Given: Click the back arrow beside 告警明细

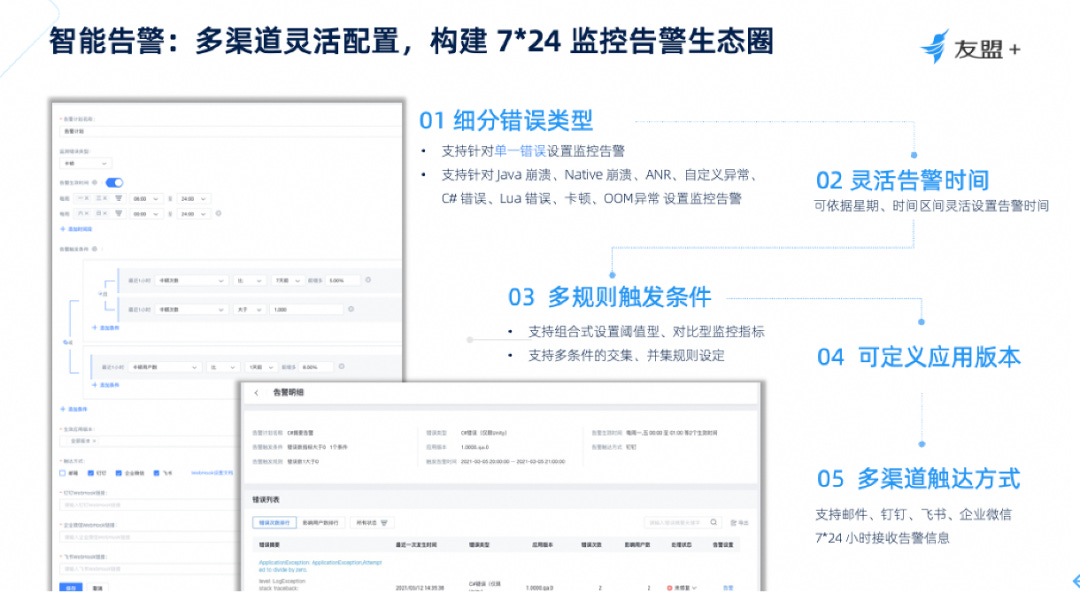Looking at the screenshot, I should click(x=256, y=393).
